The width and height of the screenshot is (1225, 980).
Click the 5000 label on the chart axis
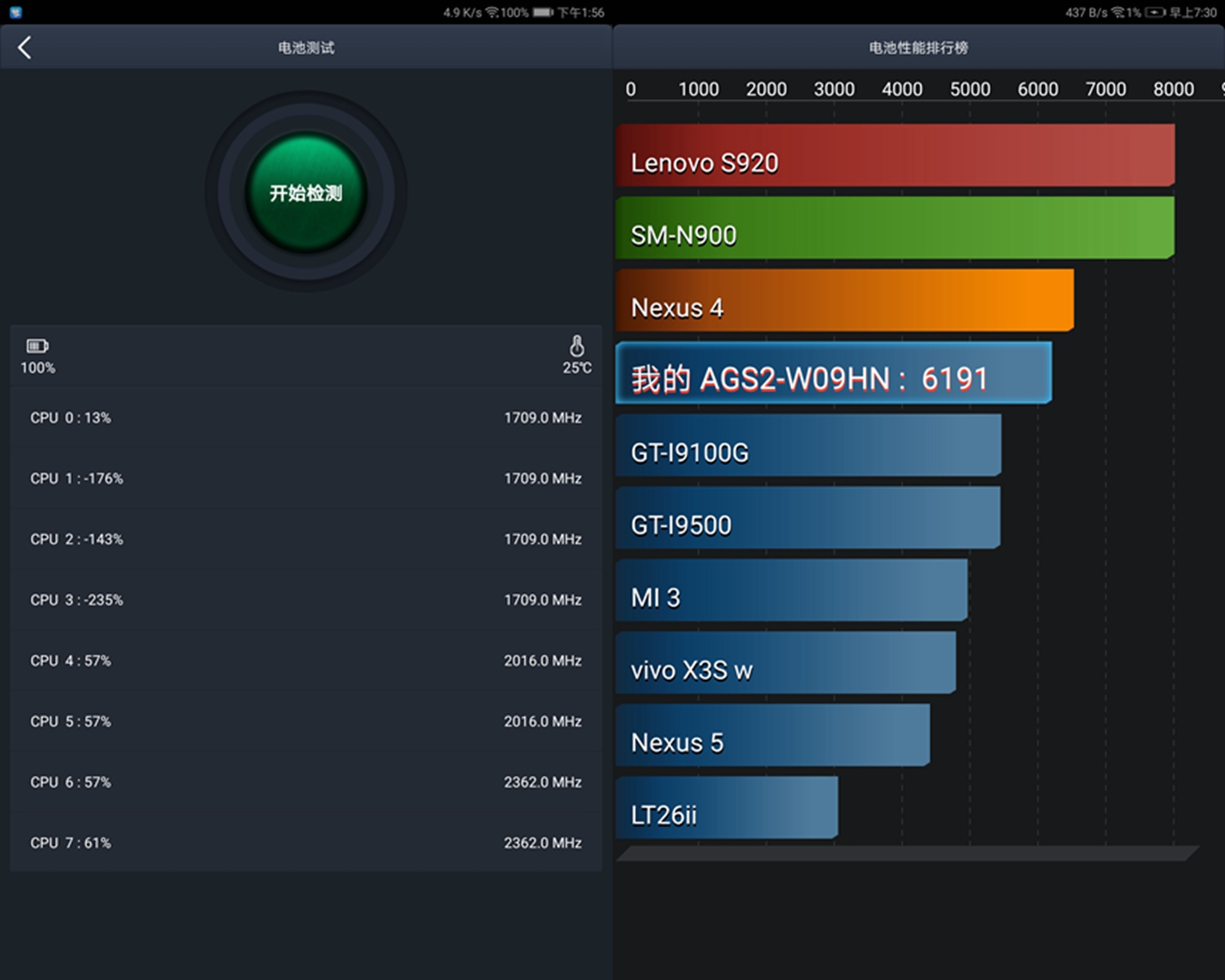970,89
